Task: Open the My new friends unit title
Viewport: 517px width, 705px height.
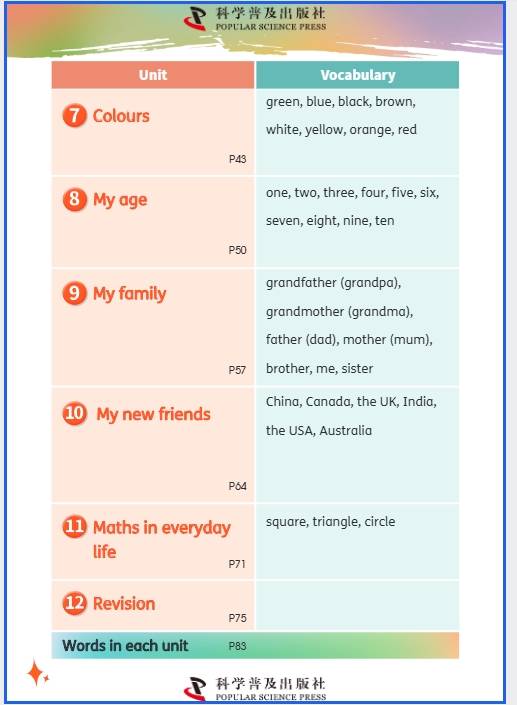Action: click(154, 414)
